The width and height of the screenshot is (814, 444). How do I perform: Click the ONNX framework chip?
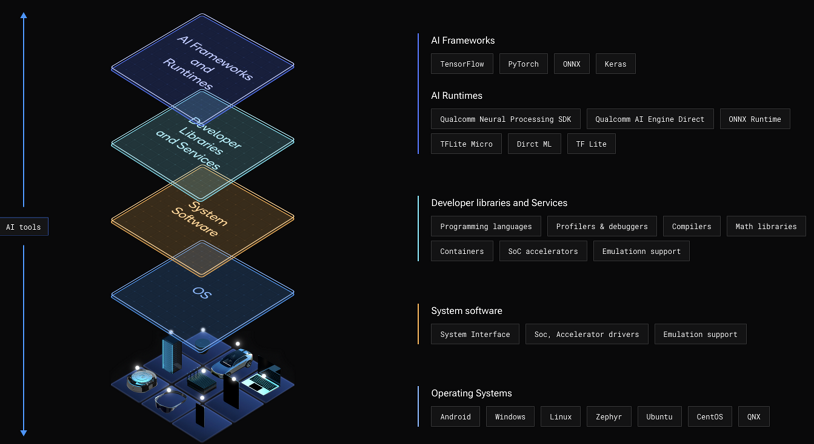pos(571,64)
